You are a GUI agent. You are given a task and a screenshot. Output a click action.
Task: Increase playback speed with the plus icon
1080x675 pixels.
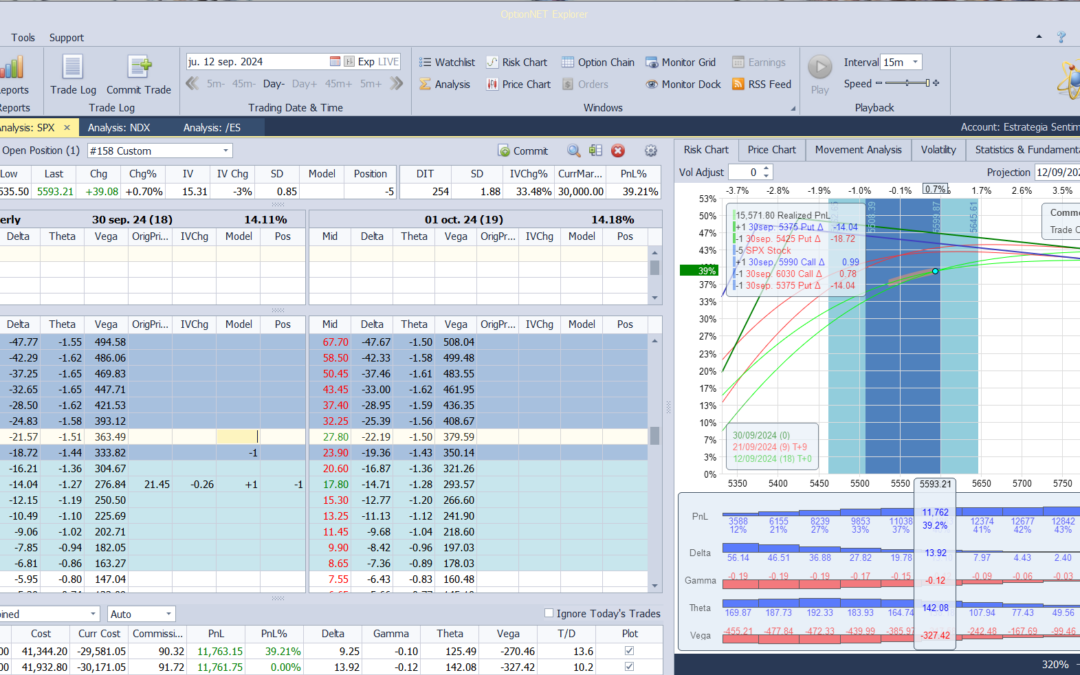[x=935, y=83]
